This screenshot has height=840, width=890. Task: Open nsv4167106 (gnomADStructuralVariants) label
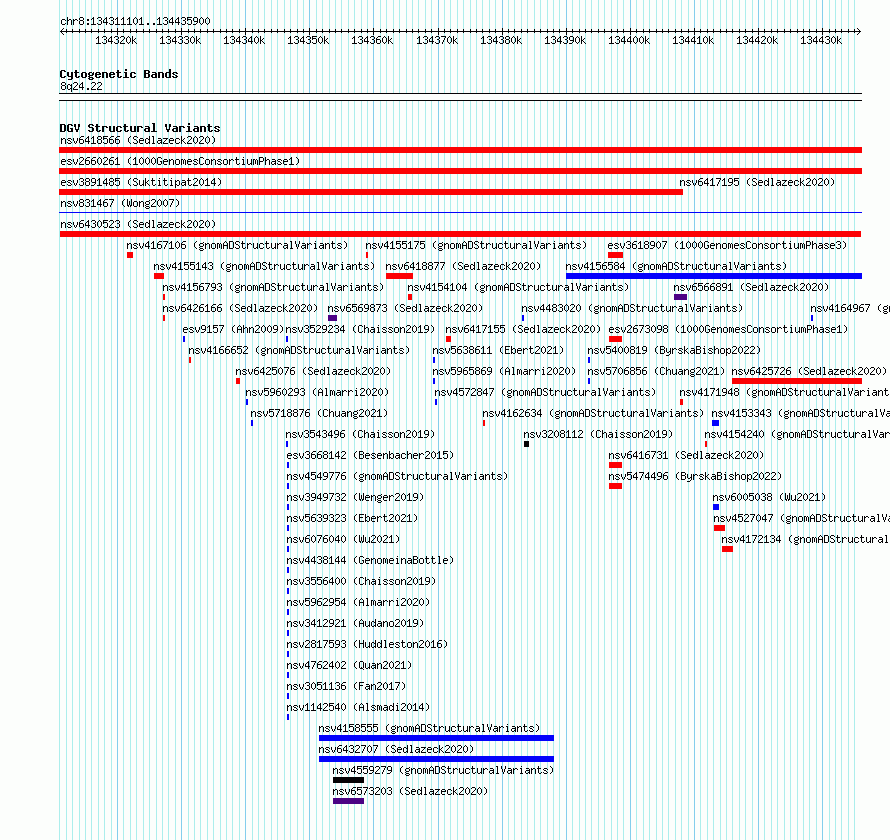click(x=237, y=245)
